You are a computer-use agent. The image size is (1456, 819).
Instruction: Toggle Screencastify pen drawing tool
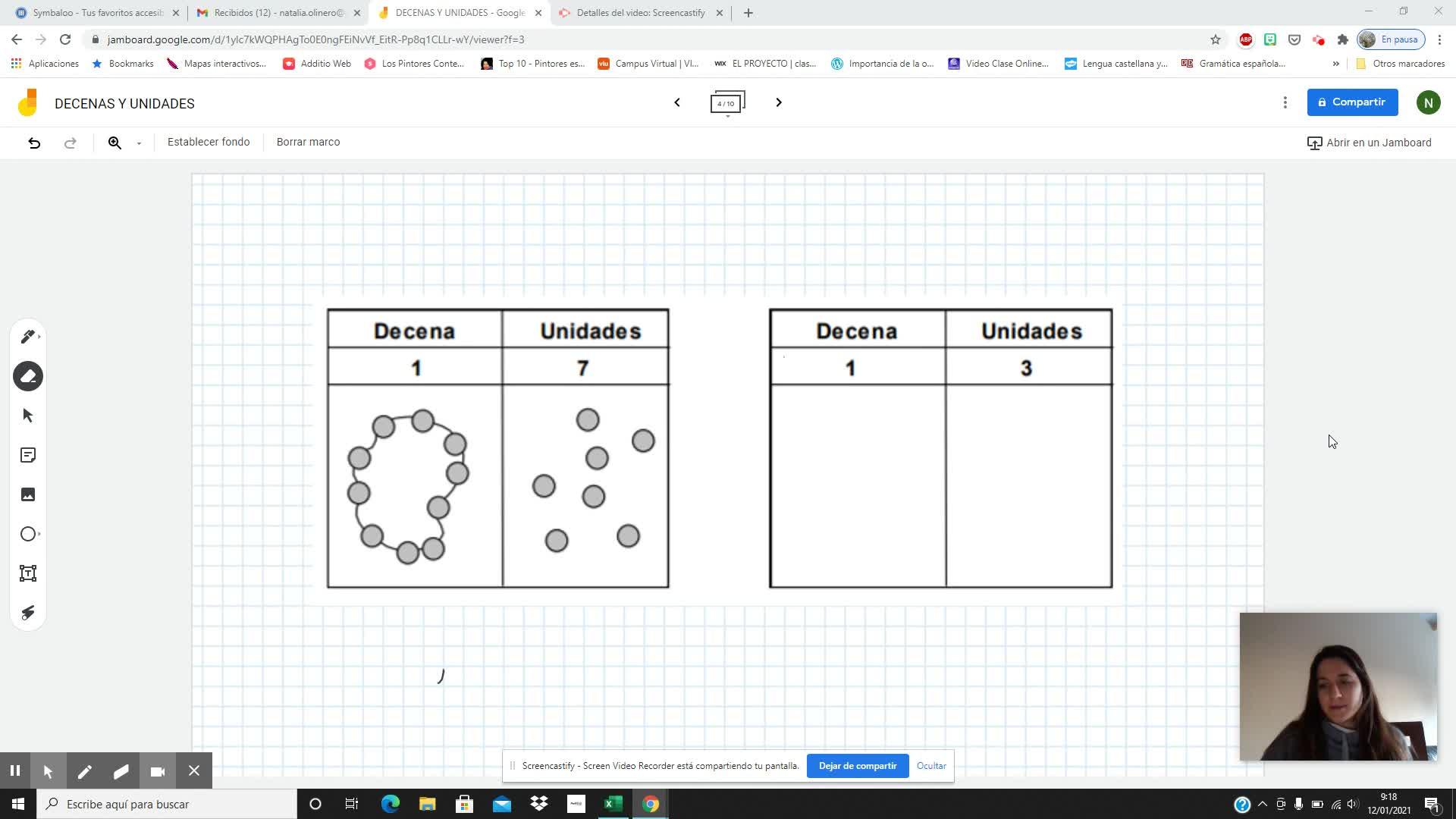tap(84, 771)
